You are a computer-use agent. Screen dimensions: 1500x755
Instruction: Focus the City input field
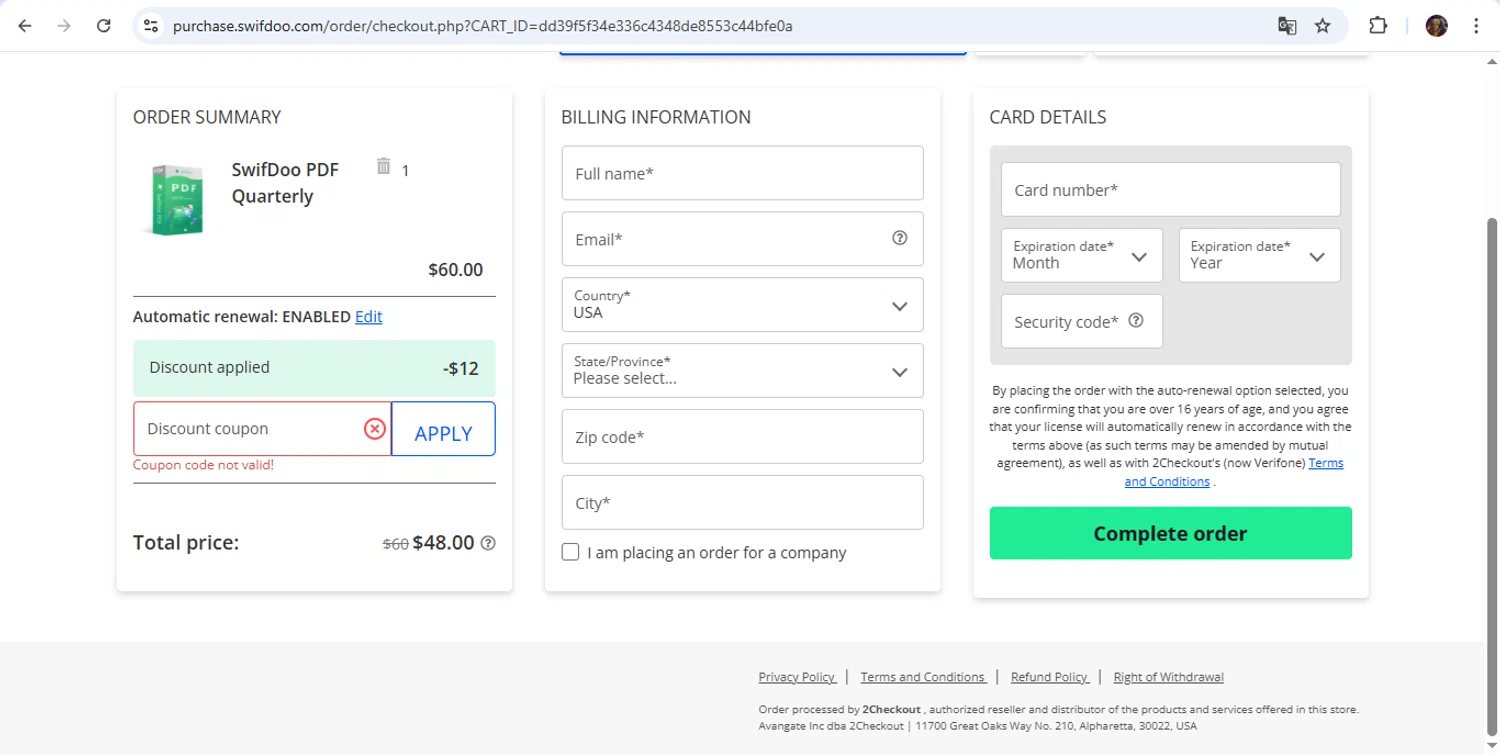(x=742, y=503)
